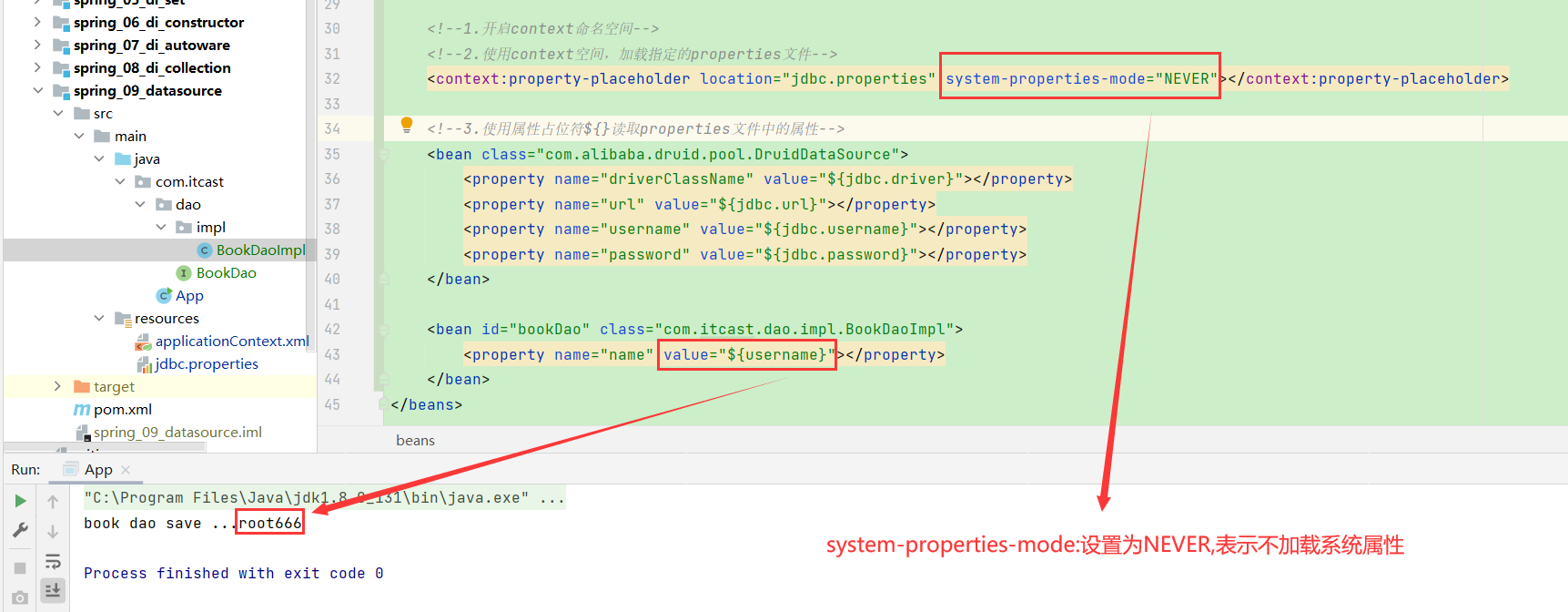Click App runnable class icon
Image resolution: width=1568 pixels, height=612 pixels.
pyautogui.click(x=164, y=295)
